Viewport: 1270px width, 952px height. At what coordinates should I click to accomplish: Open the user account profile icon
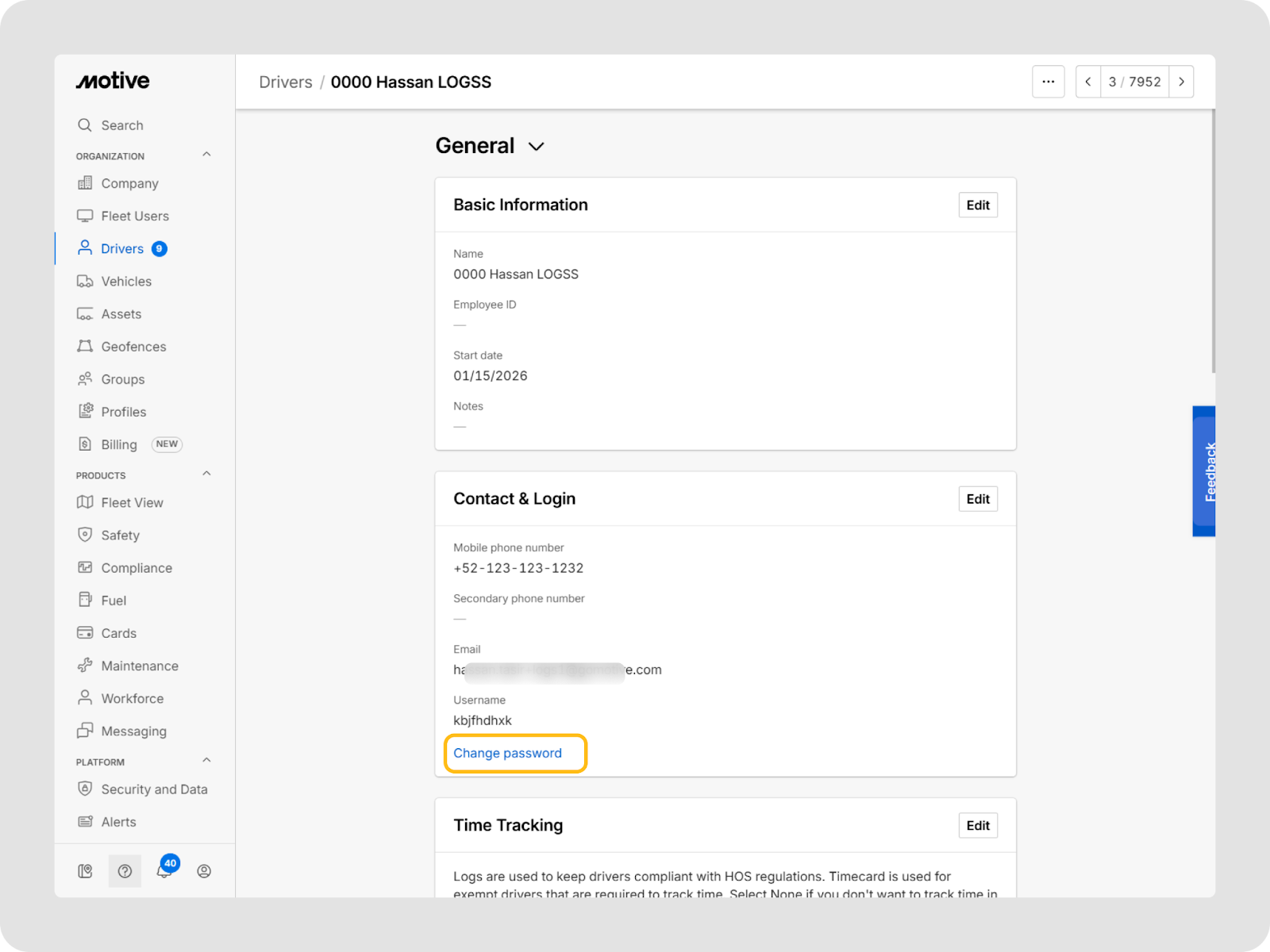pyautogui.click(x=204, y=871)
